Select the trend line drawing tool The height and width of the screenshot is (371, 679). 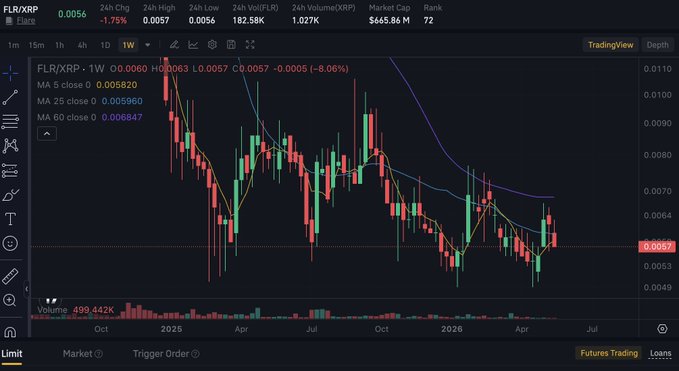pyautogui.click(x=10, y=97)
